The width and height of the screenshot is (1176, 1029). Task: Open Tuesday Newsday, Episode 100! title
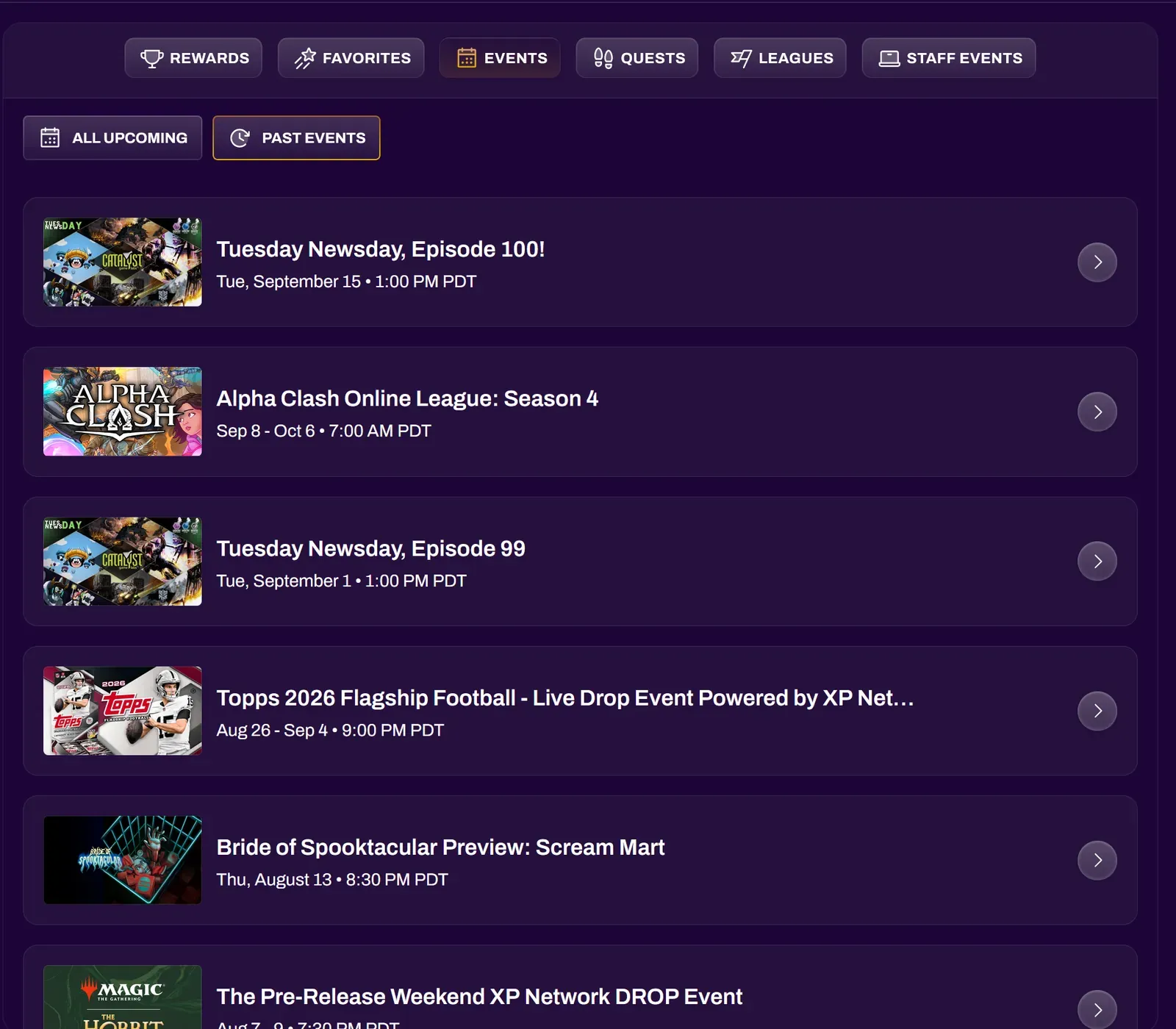click(x=381, y=249)
